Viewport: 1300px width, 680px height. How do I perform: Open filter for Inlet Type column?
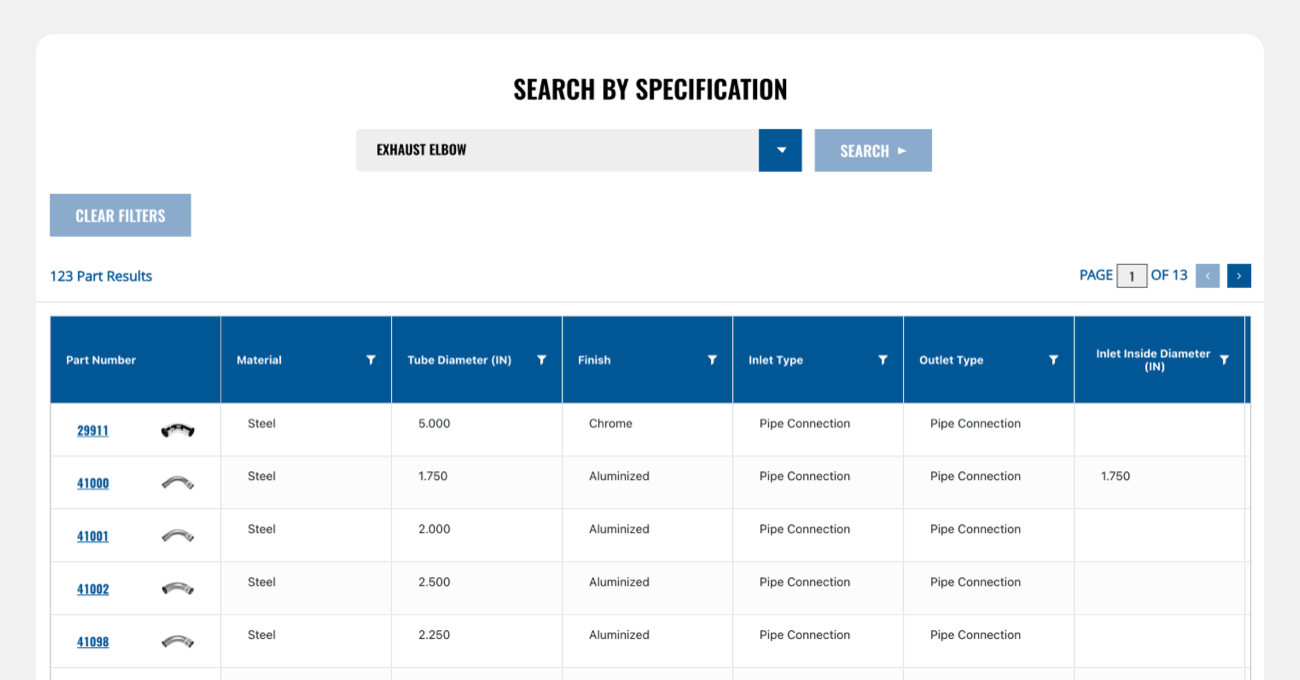(x=883, y=360)
